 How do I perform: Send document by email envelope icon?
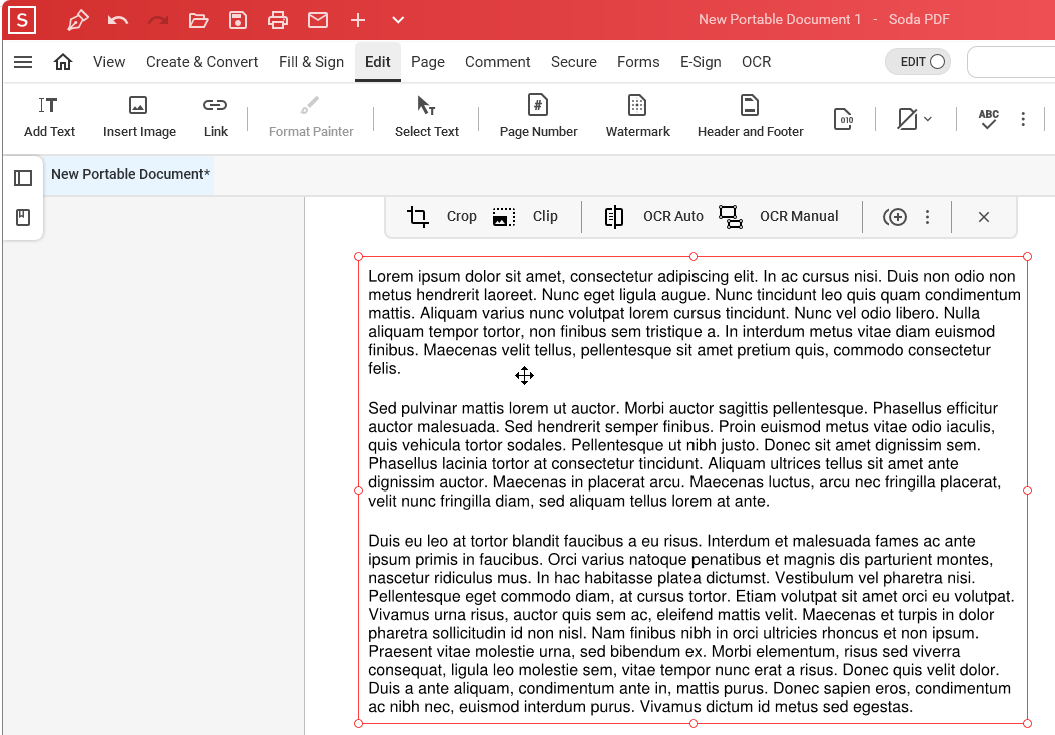pos(318,20)
